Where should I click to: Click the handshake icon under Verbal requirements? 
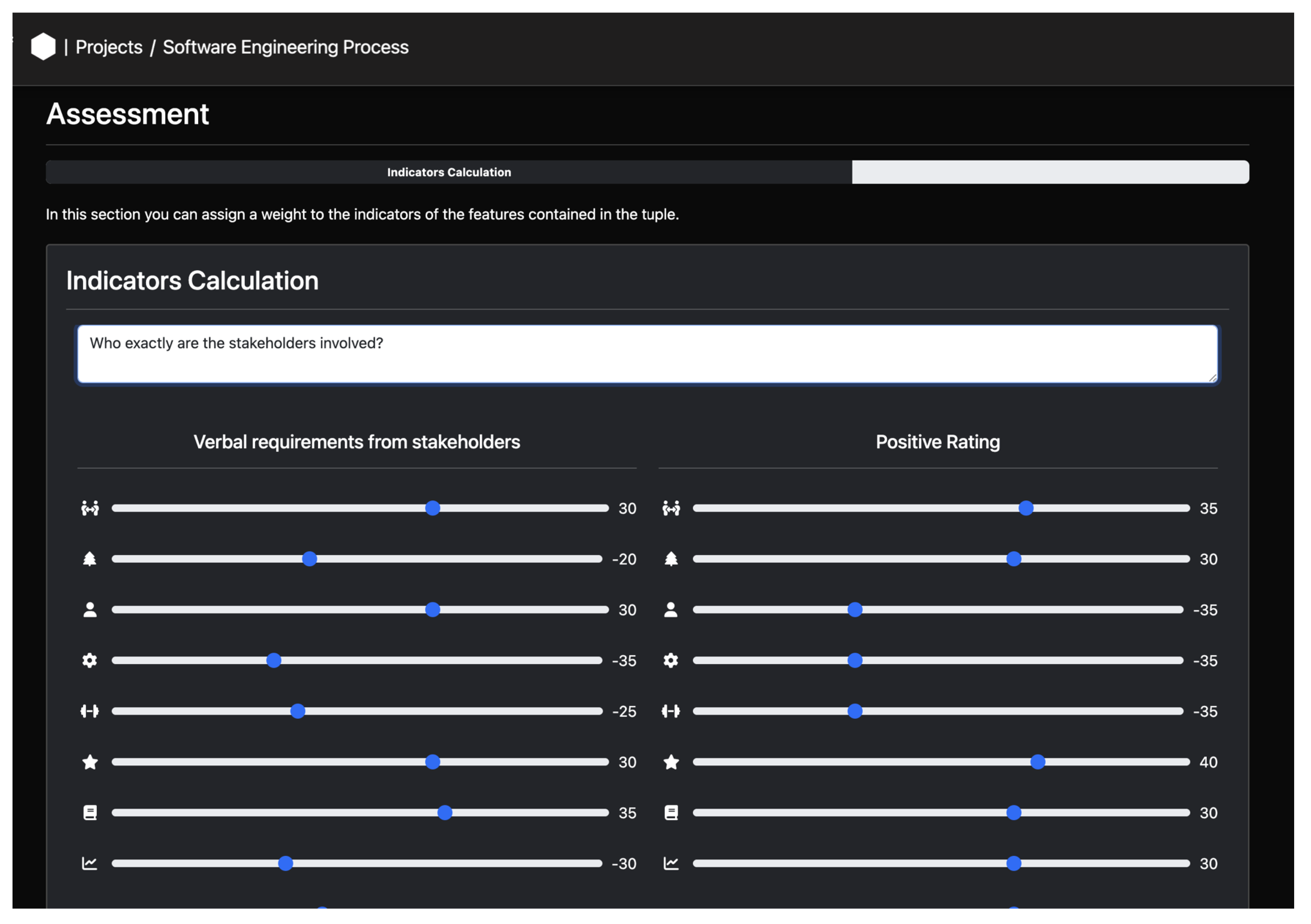tap(90, 508)
